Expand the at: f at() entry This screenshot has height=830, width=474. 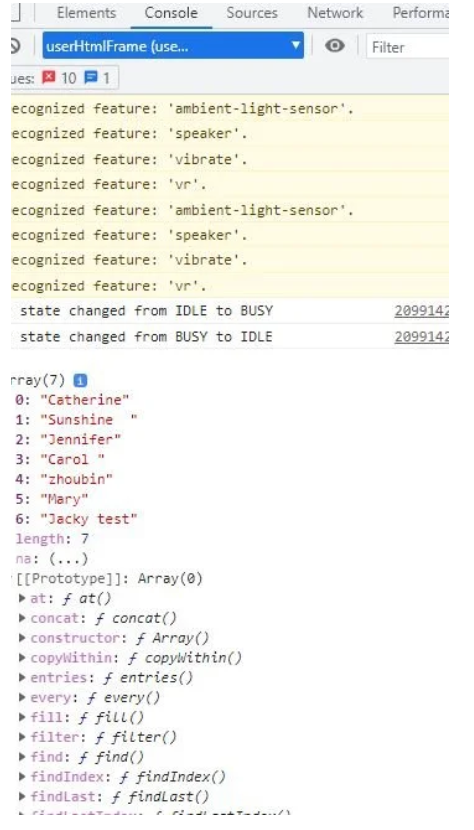[22, 598]
